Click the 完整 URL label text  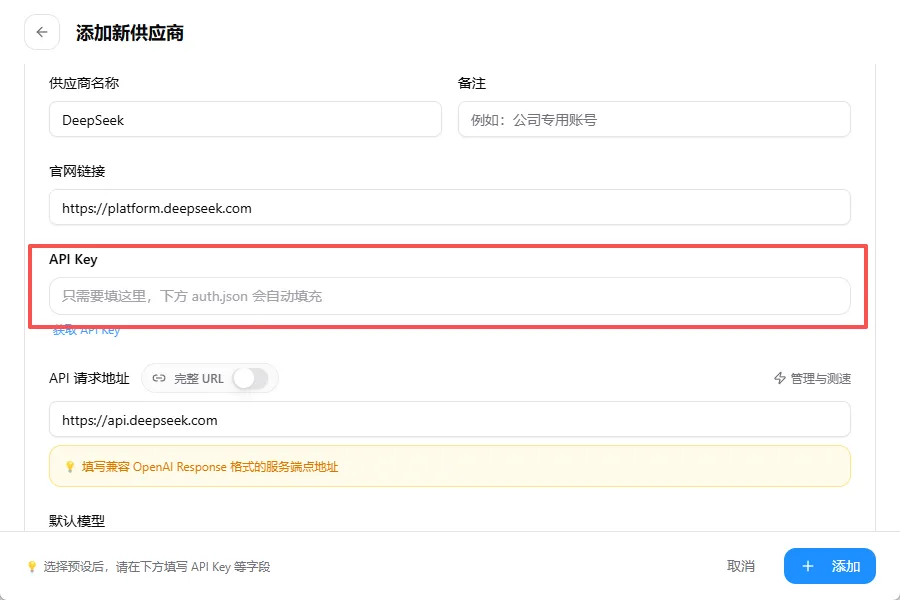click(x=199, y=379)
